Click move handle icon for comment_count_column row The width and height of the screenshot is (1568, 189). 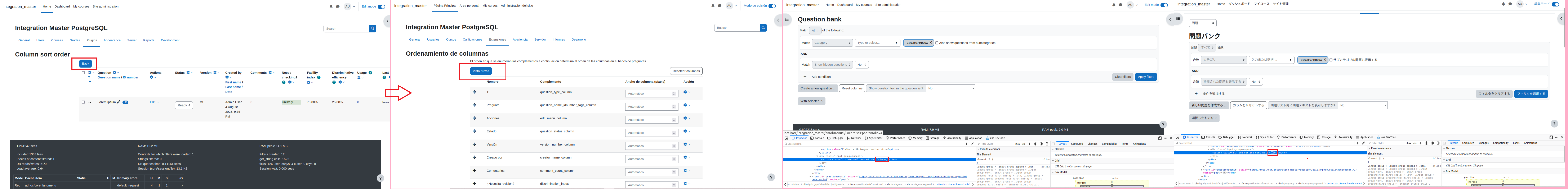[x=474, y=171]
